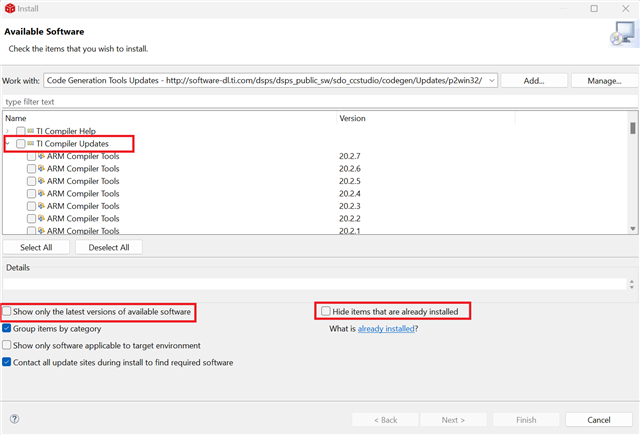The height and width of the screenshot is (435, 640).
Task: Select version 20.2.5 text in list
Action: tap(350, 181)
